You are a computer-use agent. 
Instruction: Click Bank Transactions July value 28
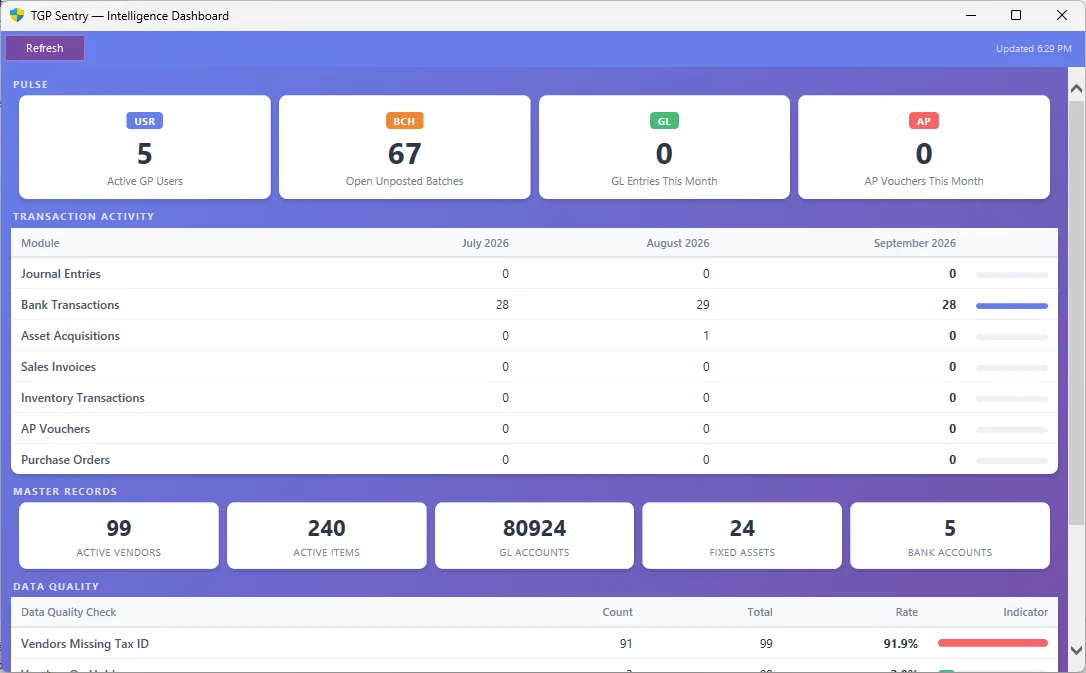pyautogui.click(x=502, y=305)
